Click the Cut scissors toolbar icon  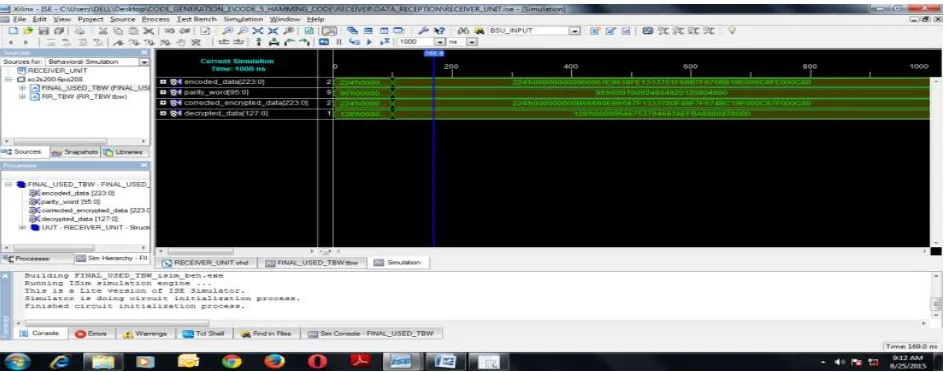103,30
